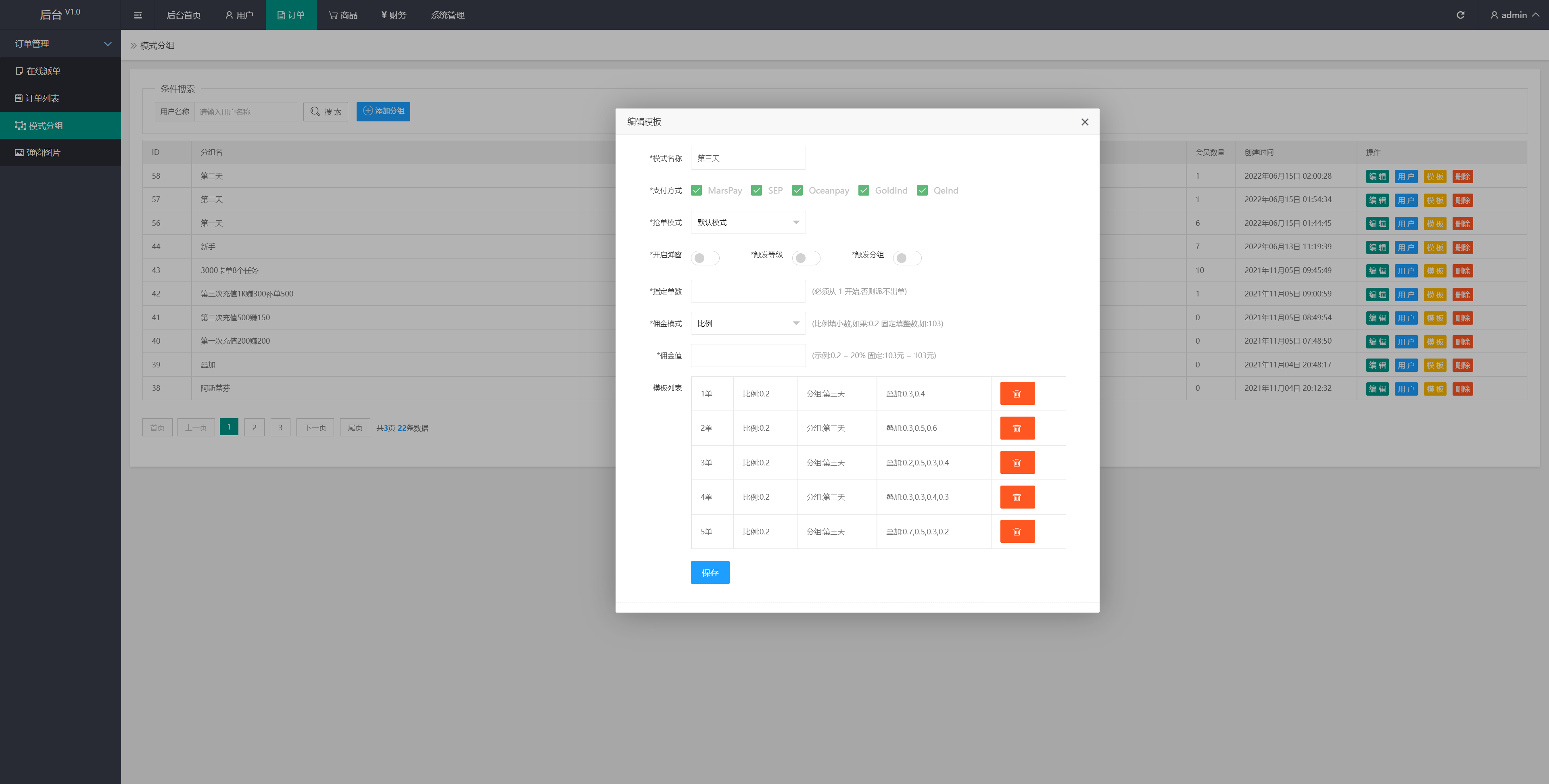Uncheck the MarsPay payment checkbox
This screenshot has width=1549, height=784.
[696, 191]
